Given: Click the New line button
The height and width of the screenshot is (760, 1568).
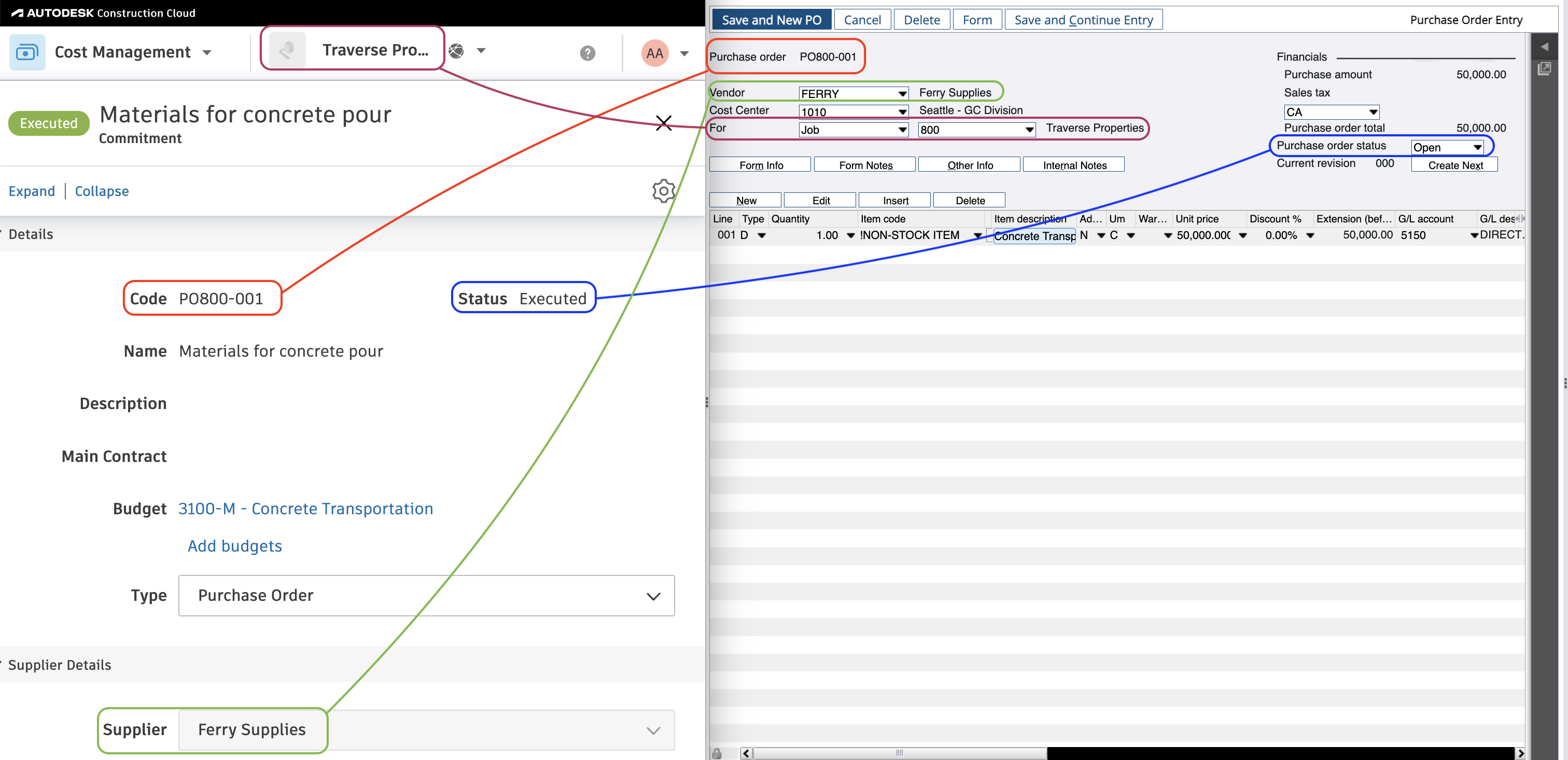Looking at the screenshot, I should click(746, 200).
